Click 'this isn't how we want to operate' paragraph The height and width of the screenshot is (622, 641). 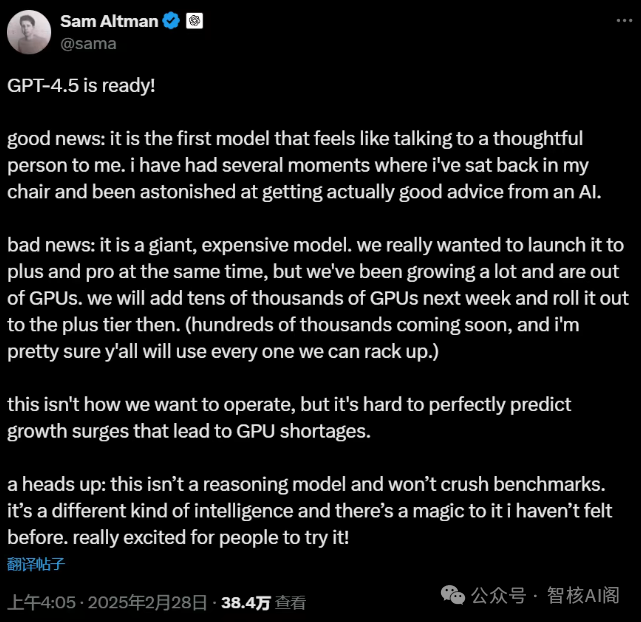[x=288, y=418]
